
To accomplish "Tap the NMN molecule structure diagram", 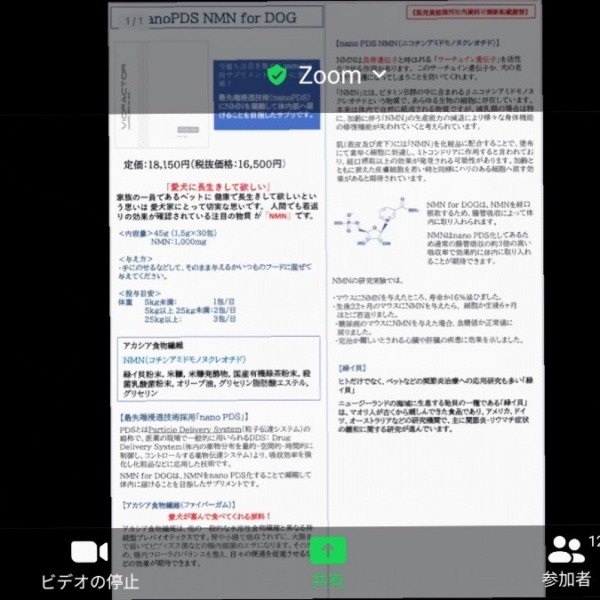I will coord(377,222).
